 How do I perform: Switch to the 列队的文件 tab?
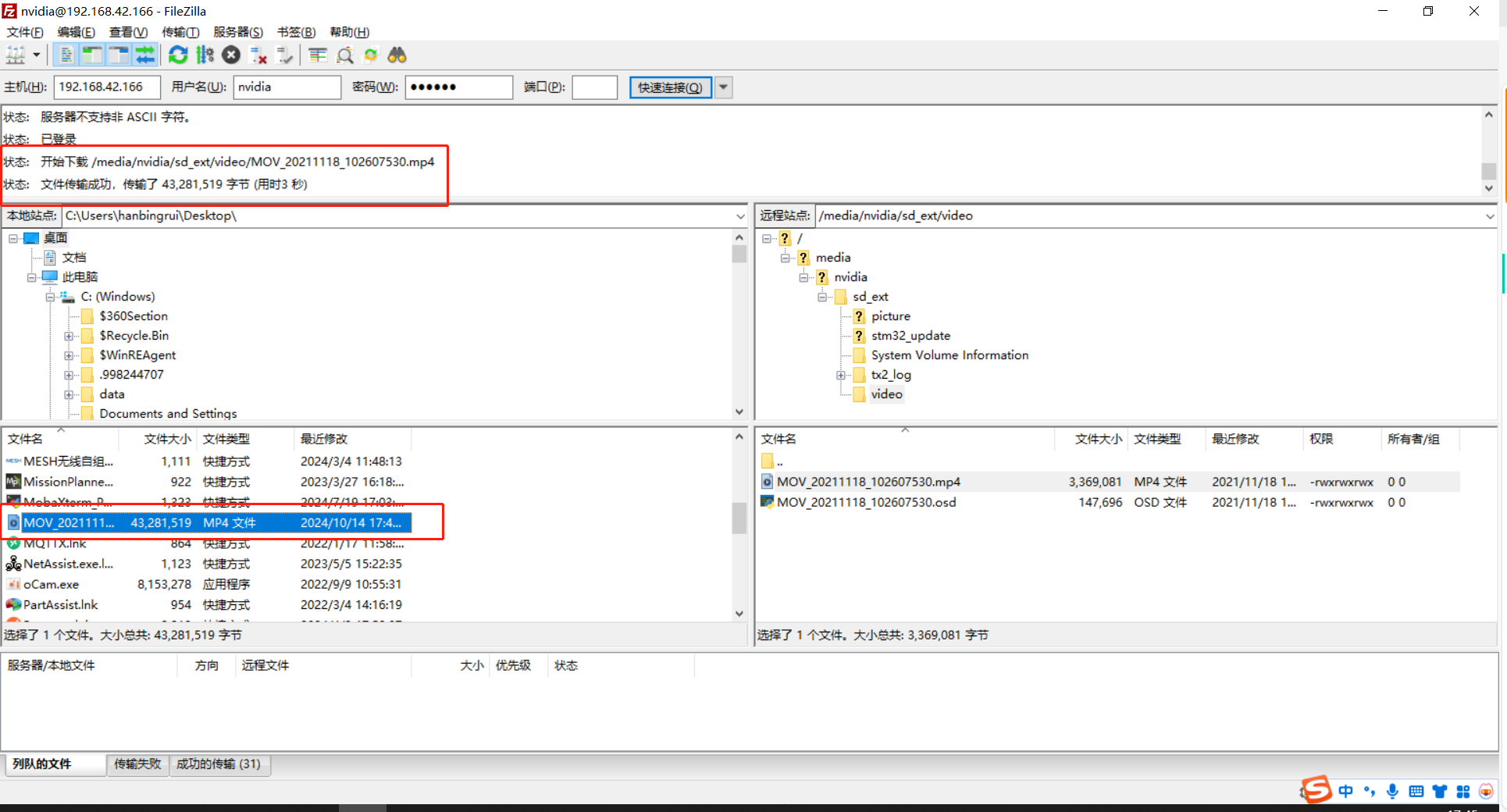click(x=55, y=764)
